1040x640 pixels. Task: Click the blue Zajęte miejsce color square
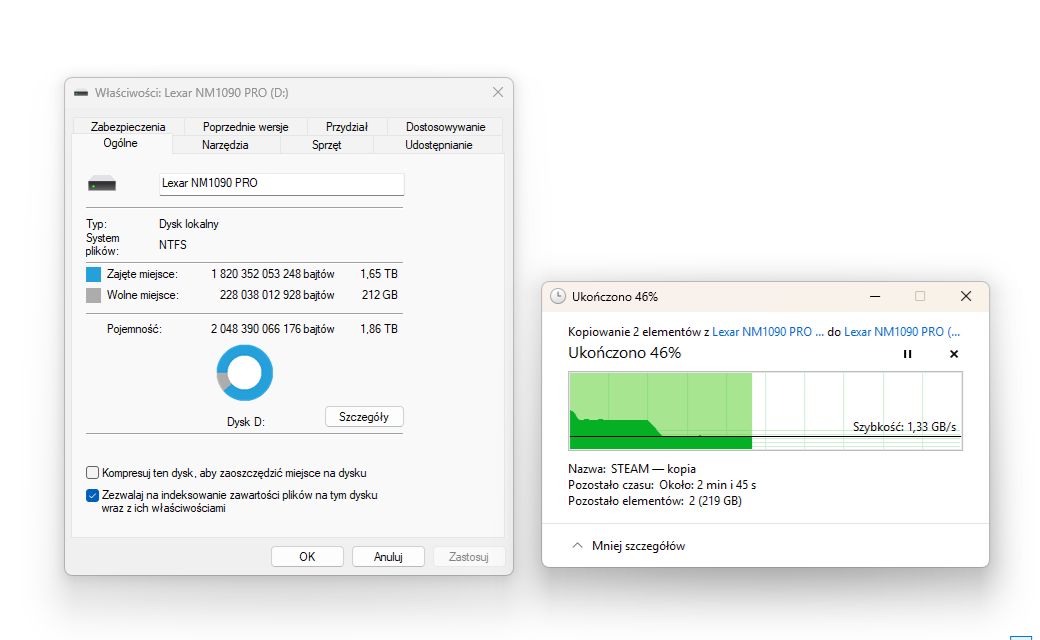[94, 274]
